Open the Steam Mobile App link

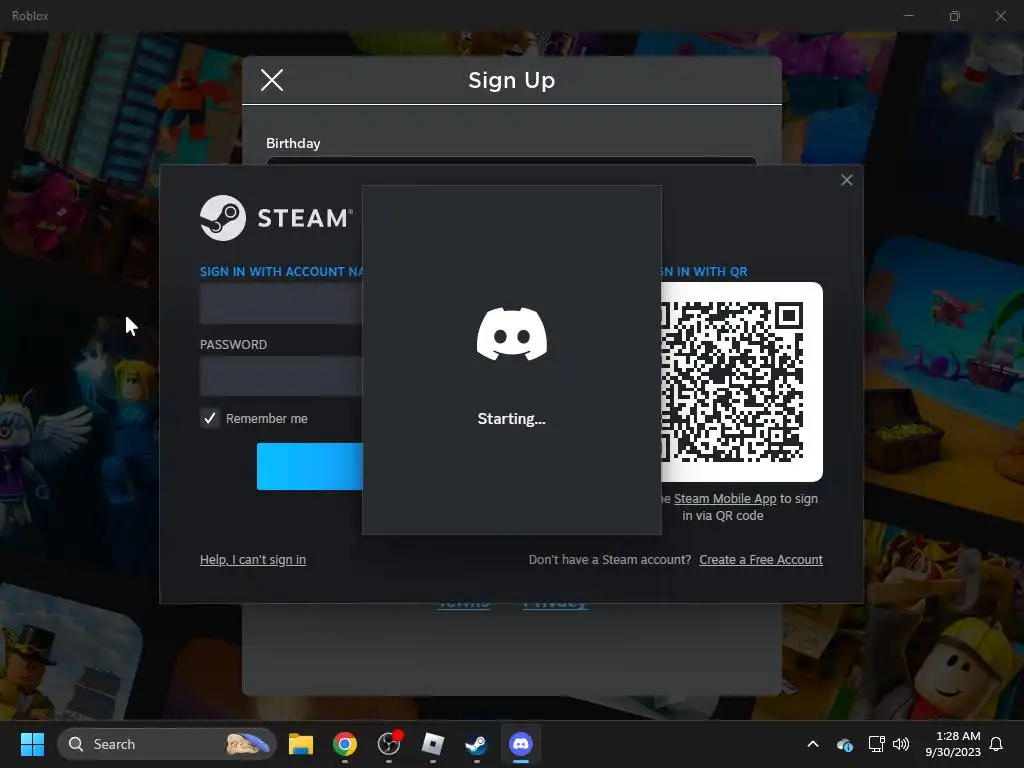[725, 498]
